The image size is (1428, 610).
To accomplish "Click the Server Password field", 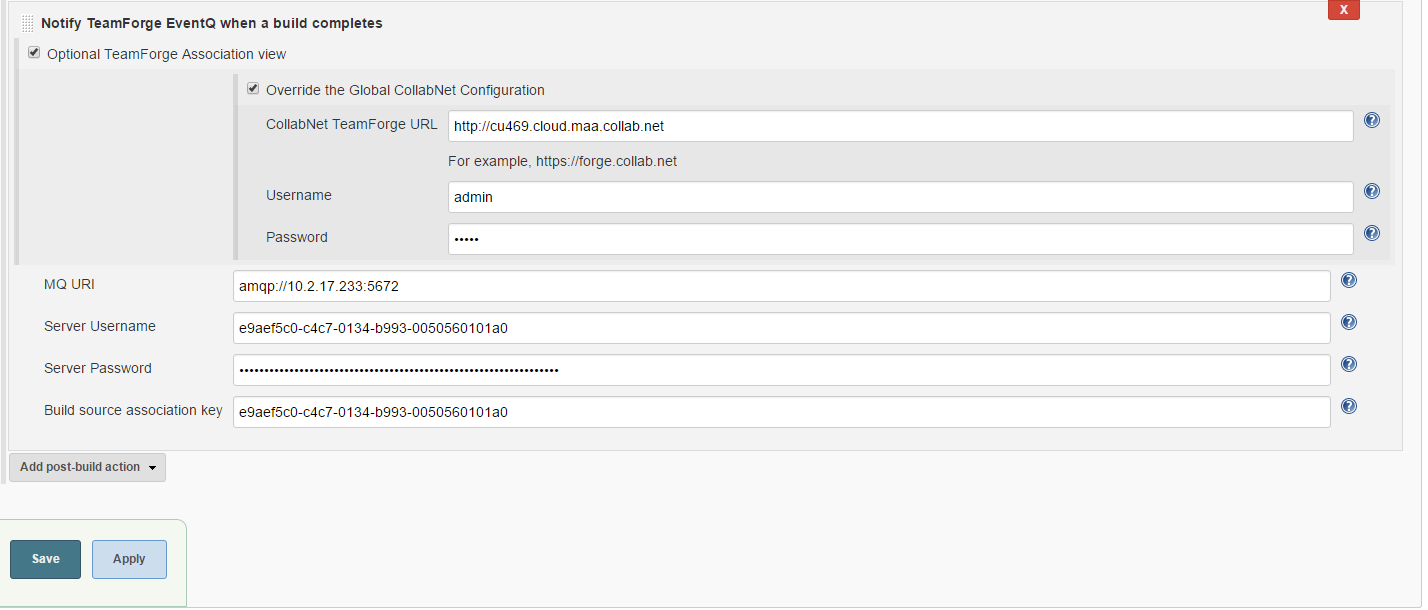I will 781,370.
